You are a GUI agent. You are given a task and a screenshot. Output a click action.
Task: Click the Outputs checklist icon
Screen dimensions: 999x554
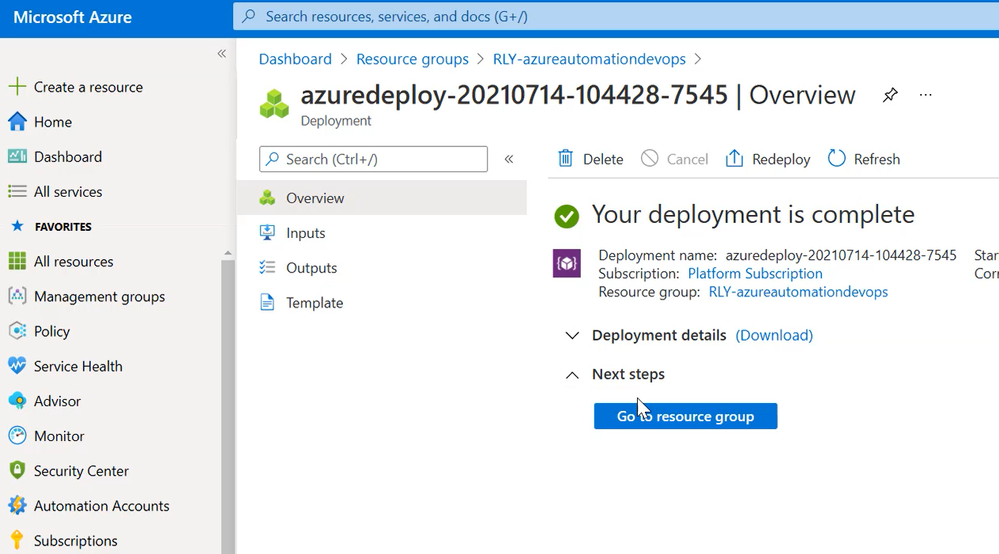[267, 267]
